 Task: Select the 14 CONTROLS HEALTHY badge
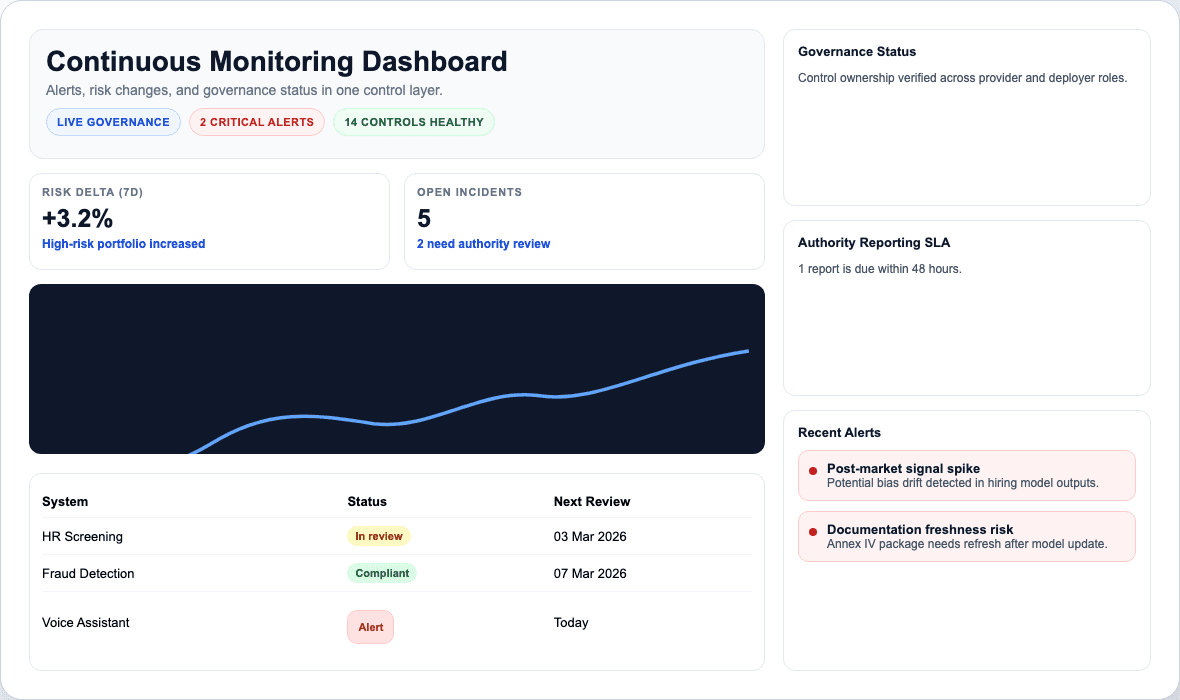[x=413, y=121]
